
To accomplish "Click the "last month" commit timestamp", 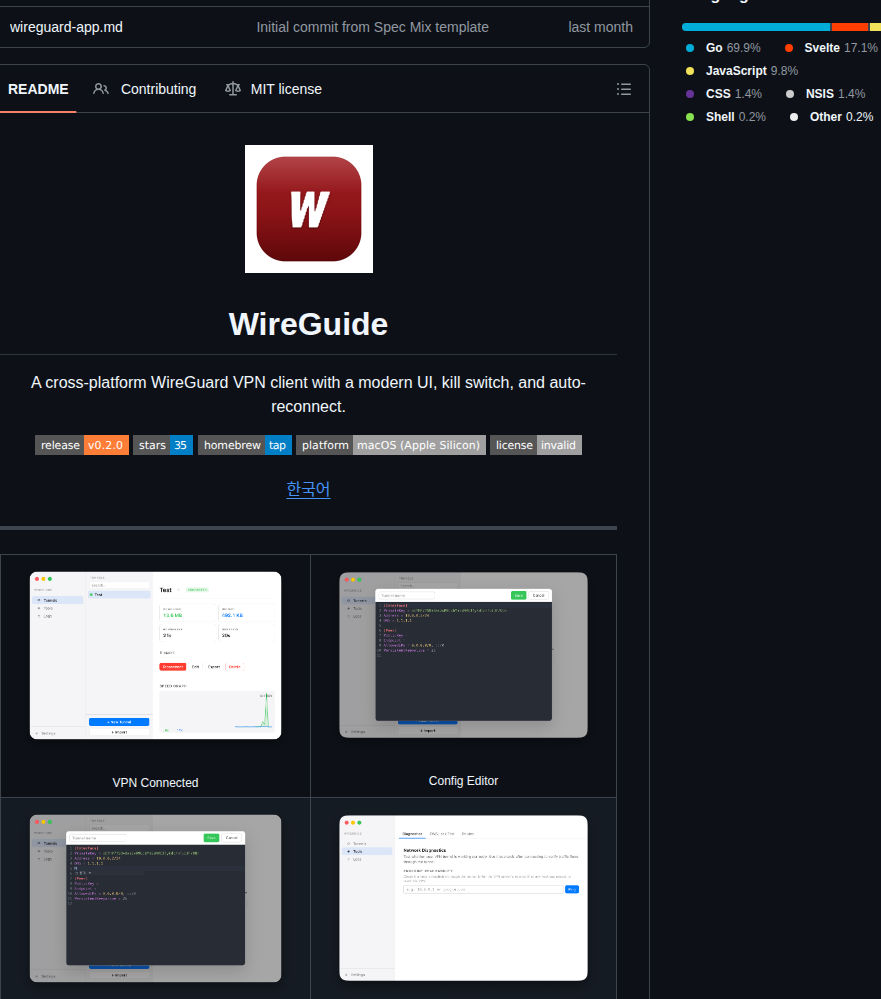I will 600,27.
